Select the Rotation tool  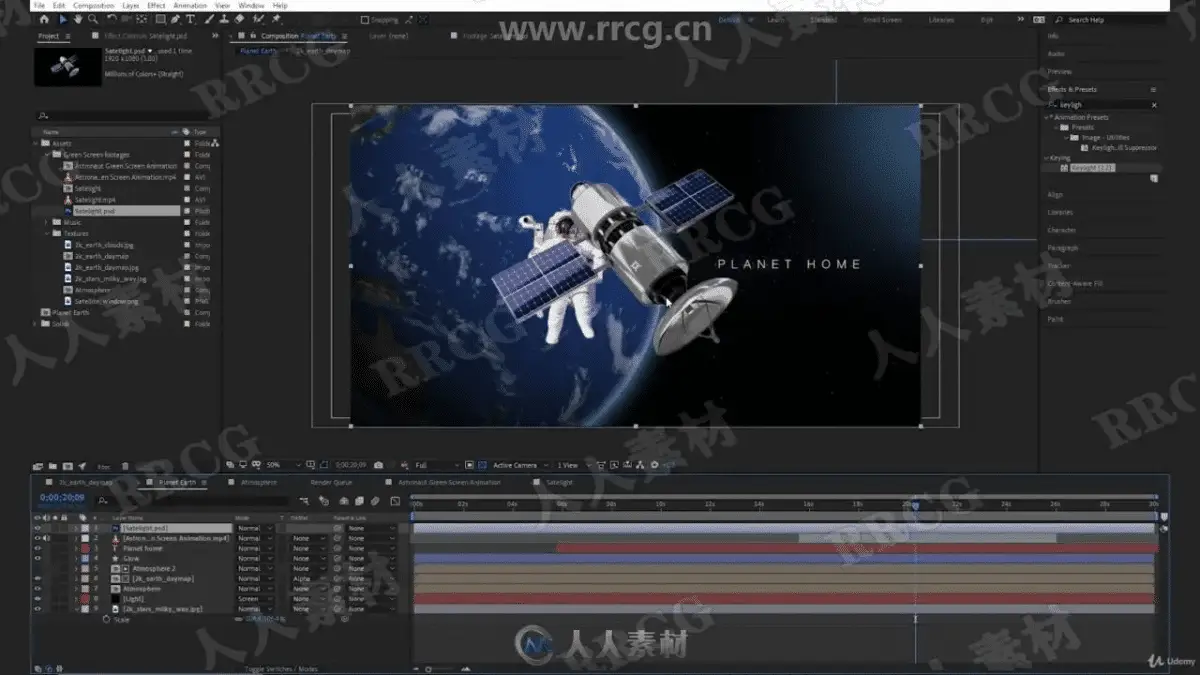point(111,18)
